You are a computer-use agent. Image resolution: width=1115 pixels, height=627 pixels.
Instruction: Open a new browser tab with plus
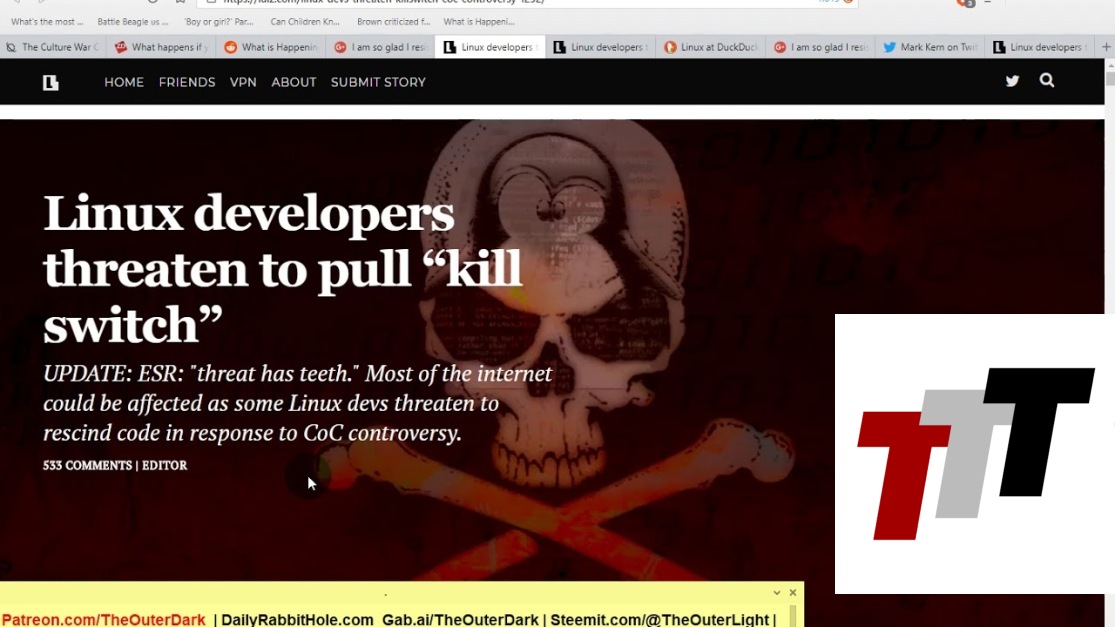tap(1106, 47)
